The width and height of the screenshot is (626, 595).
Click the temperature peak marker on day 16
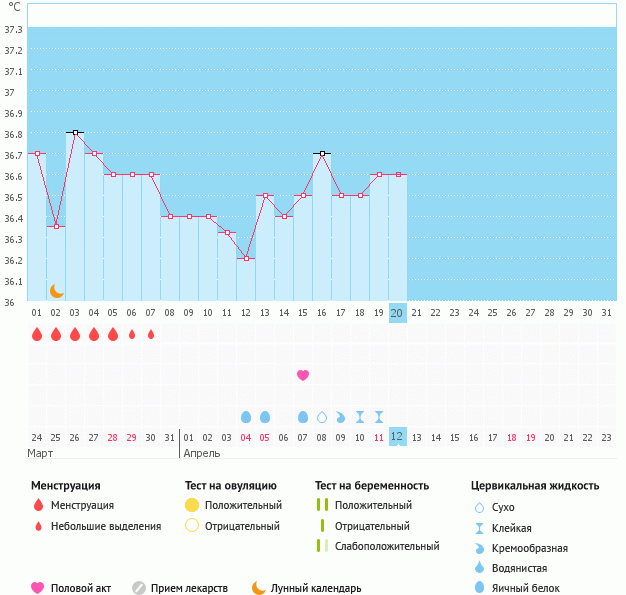pos(322,154)
